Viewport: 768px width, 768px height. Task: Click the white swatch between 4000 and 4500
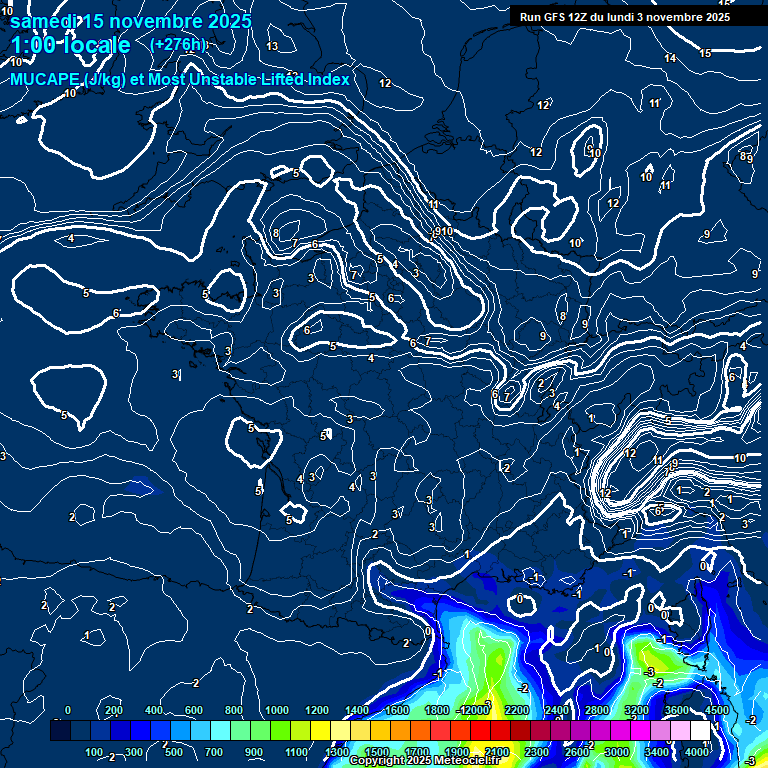700,730
